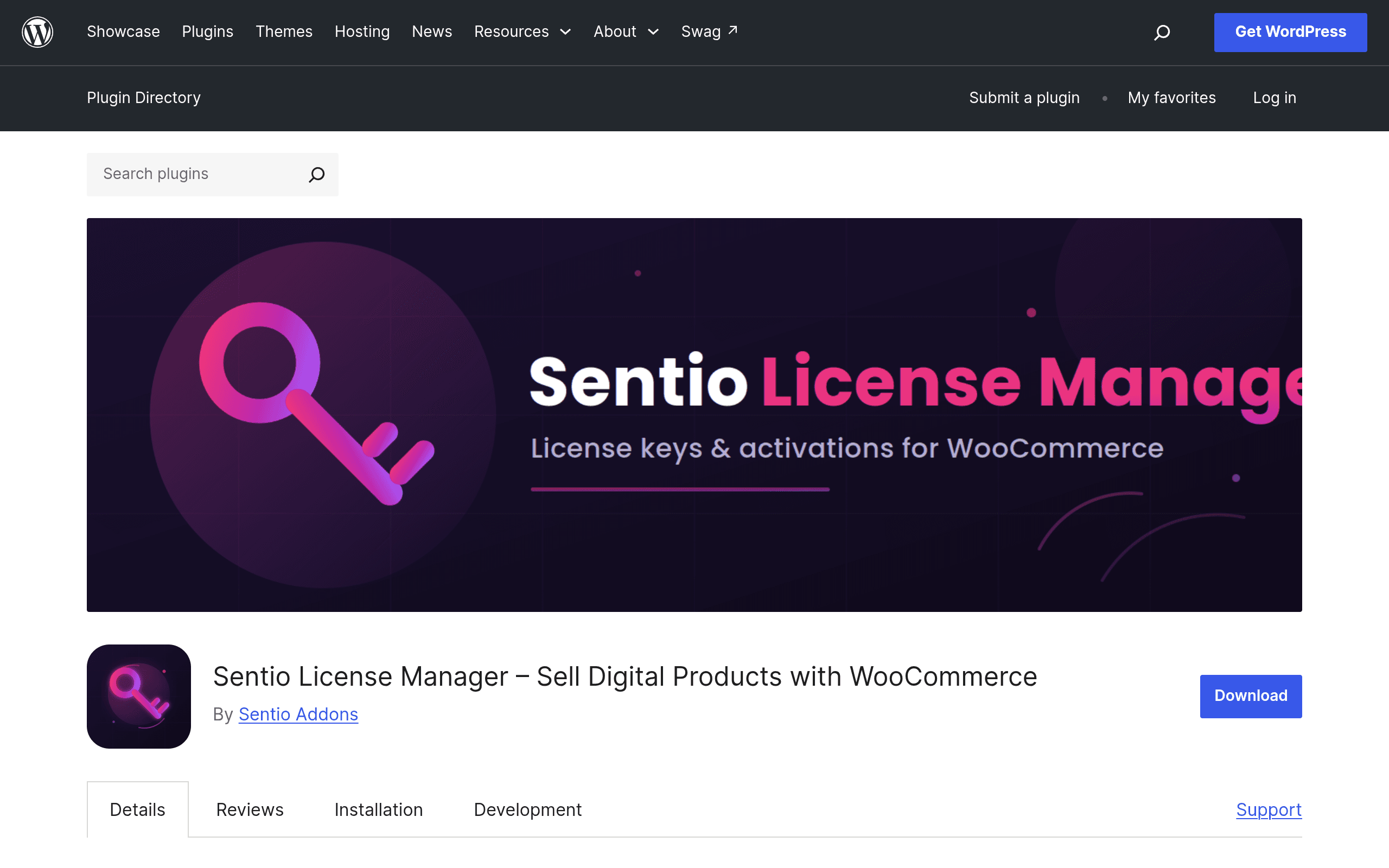The image size is (1389, 868).
Task: Click the plugin search submit magnifier
Action: pos(317,175)
